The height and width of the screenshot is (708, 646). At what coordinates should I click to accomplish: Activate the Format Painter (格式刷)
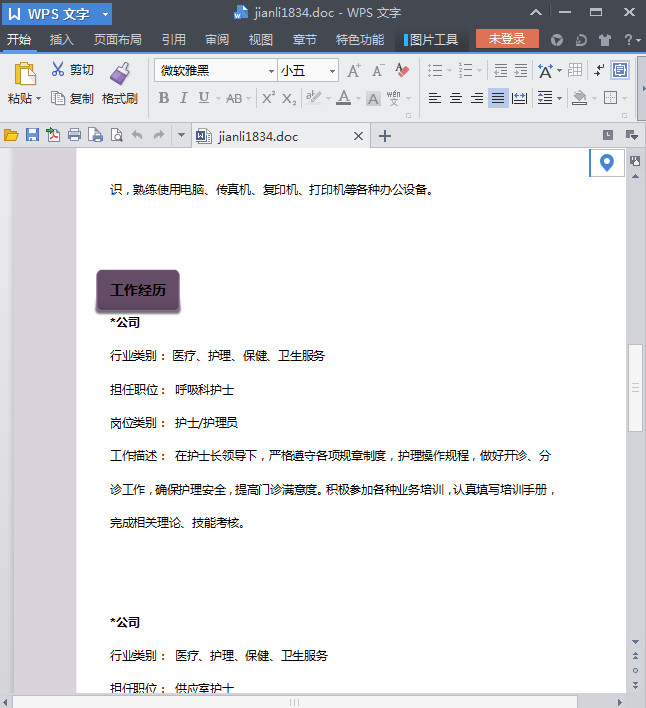point(120,84)
